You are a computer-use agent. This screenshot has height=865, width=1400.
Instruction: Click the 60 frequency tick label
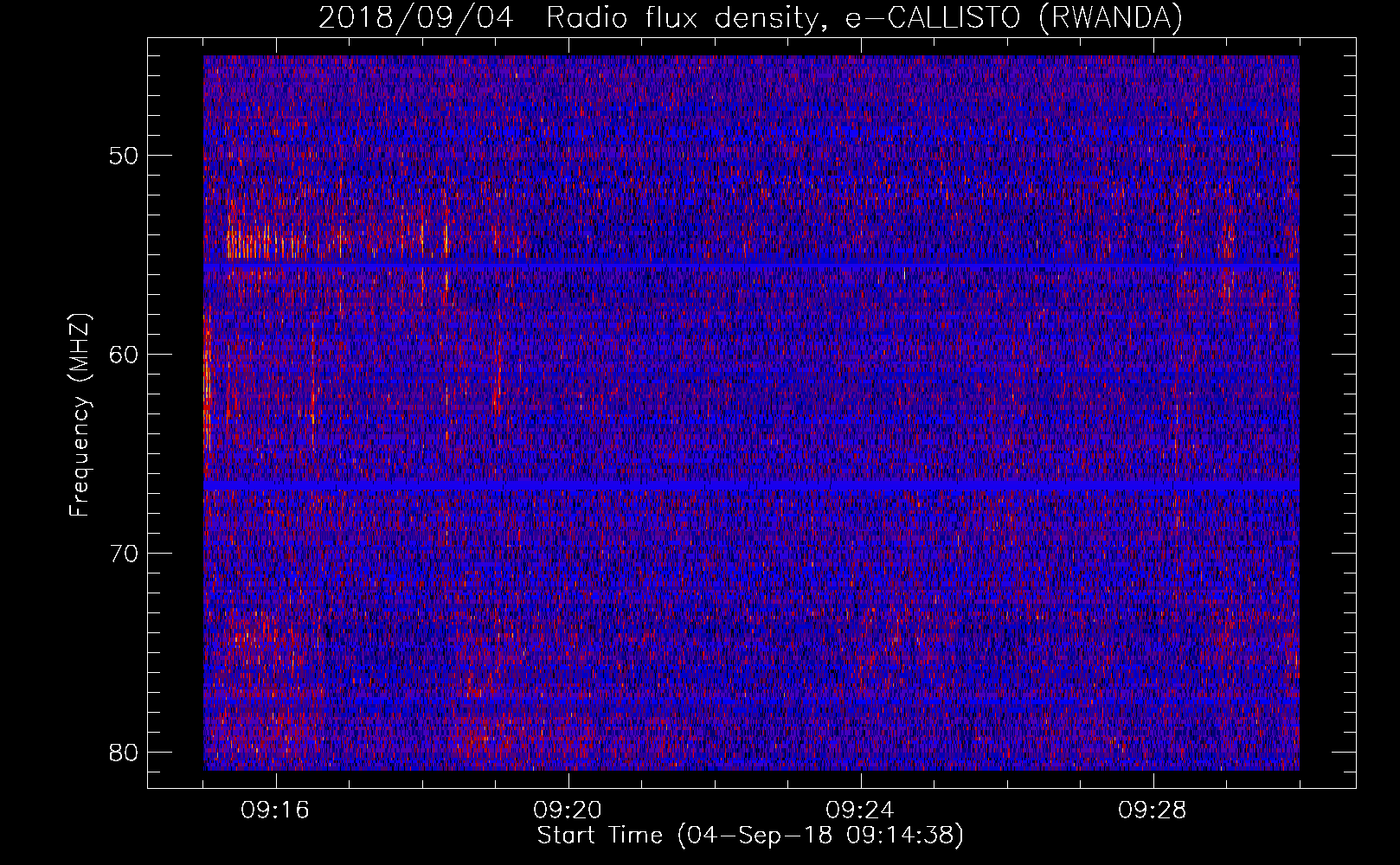pos(125,355)
